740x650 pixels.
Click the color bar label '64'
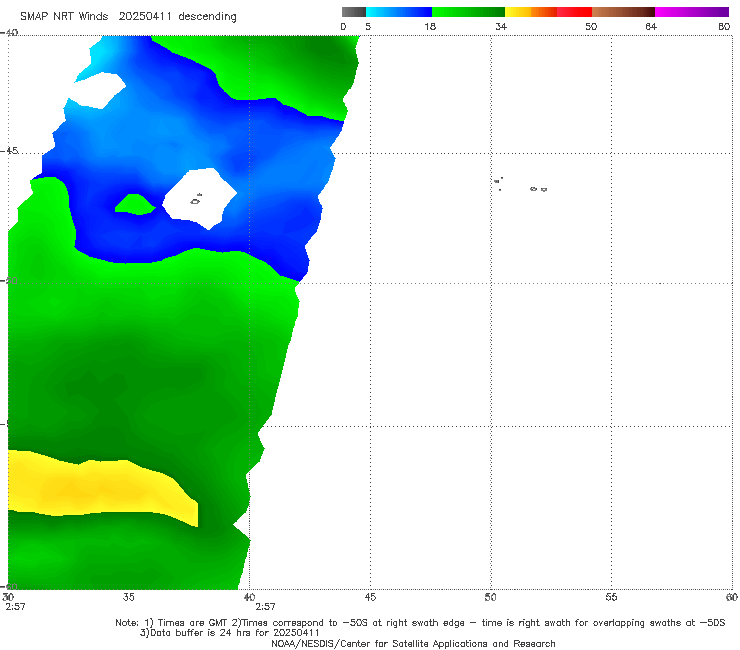[x=651, y=26]
